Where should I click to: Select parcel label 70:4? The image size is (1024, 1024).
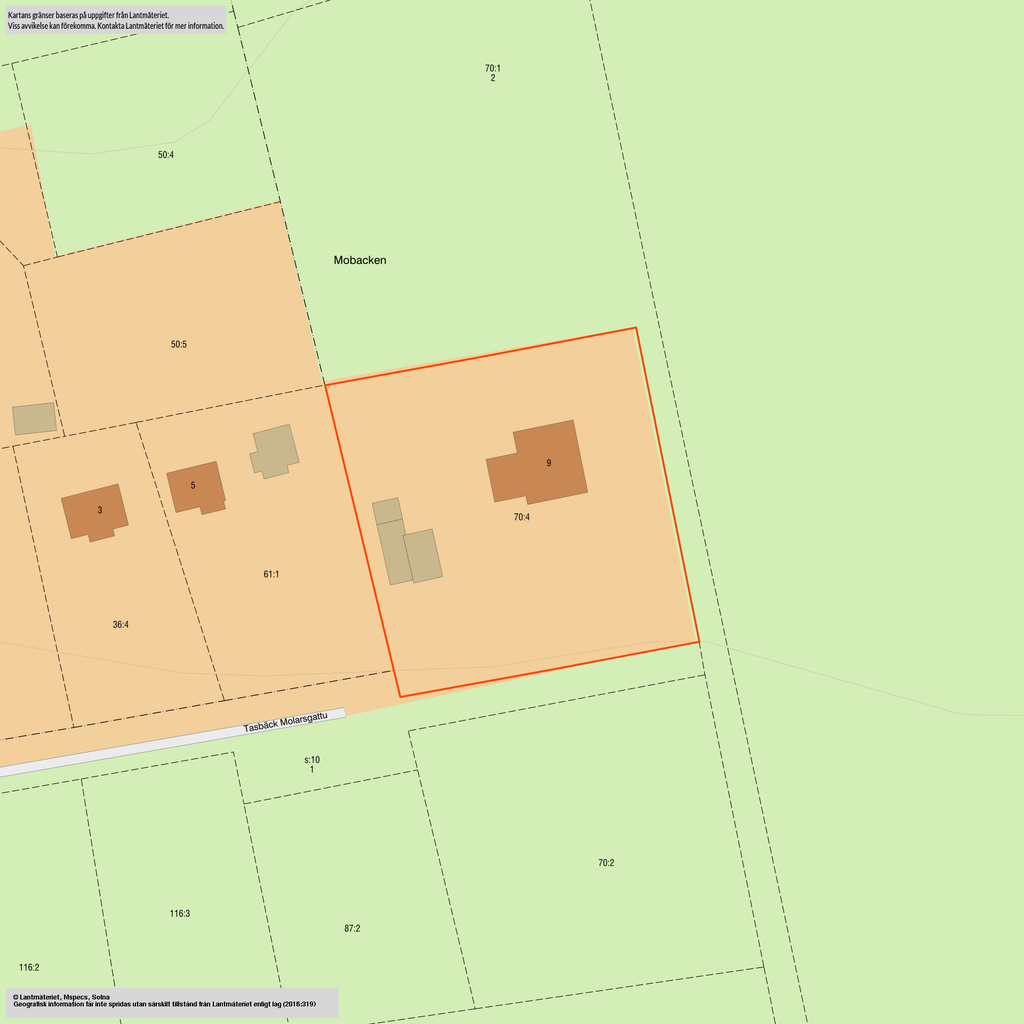point(522,518)
